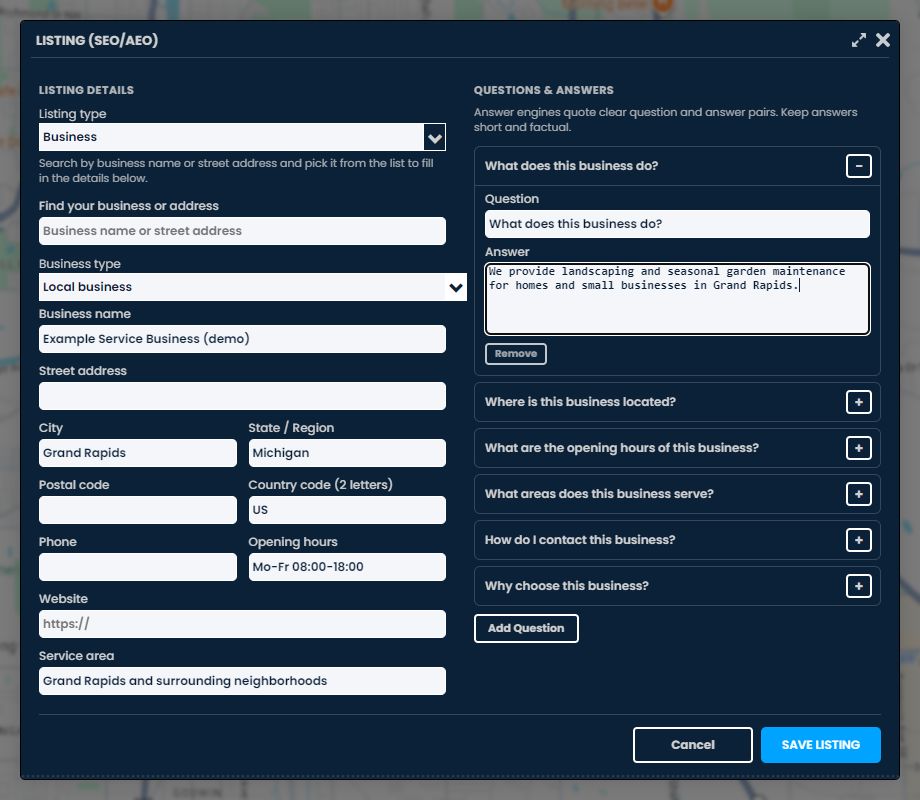Edit the City field Grand Rapids
The width and height of the screenshot is (920, 800).
(x=137, y=453)
